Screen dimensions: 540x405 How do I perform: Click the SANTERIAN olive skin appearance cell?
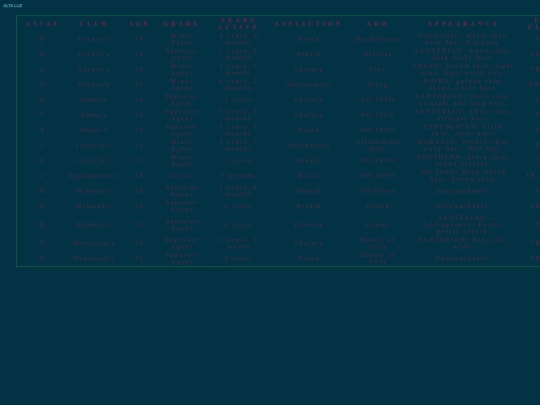463,100
